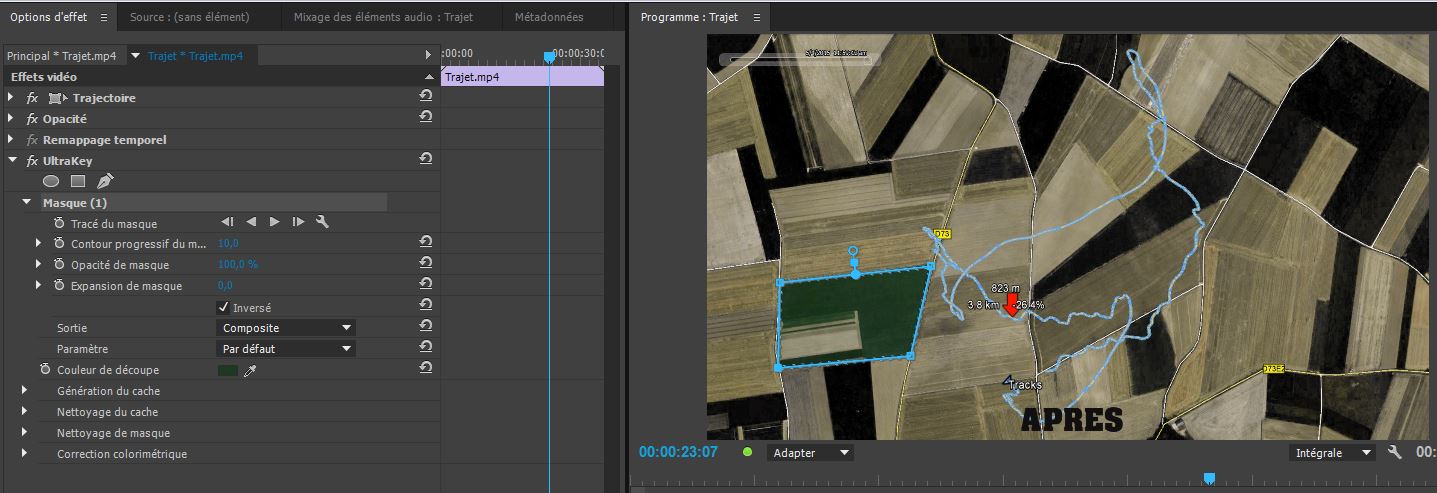Track the mask forward one frame

click(298, 222)
